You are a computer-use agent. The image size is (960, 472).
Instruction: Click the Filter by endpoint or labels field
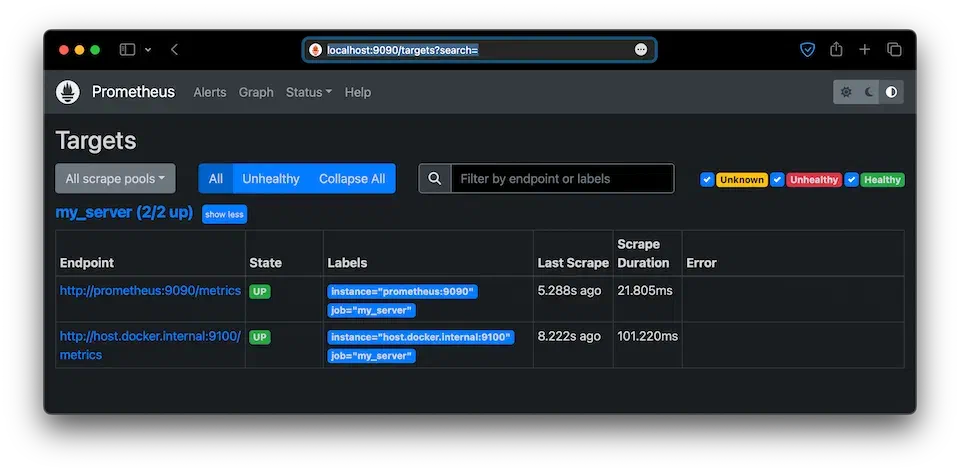562,179
